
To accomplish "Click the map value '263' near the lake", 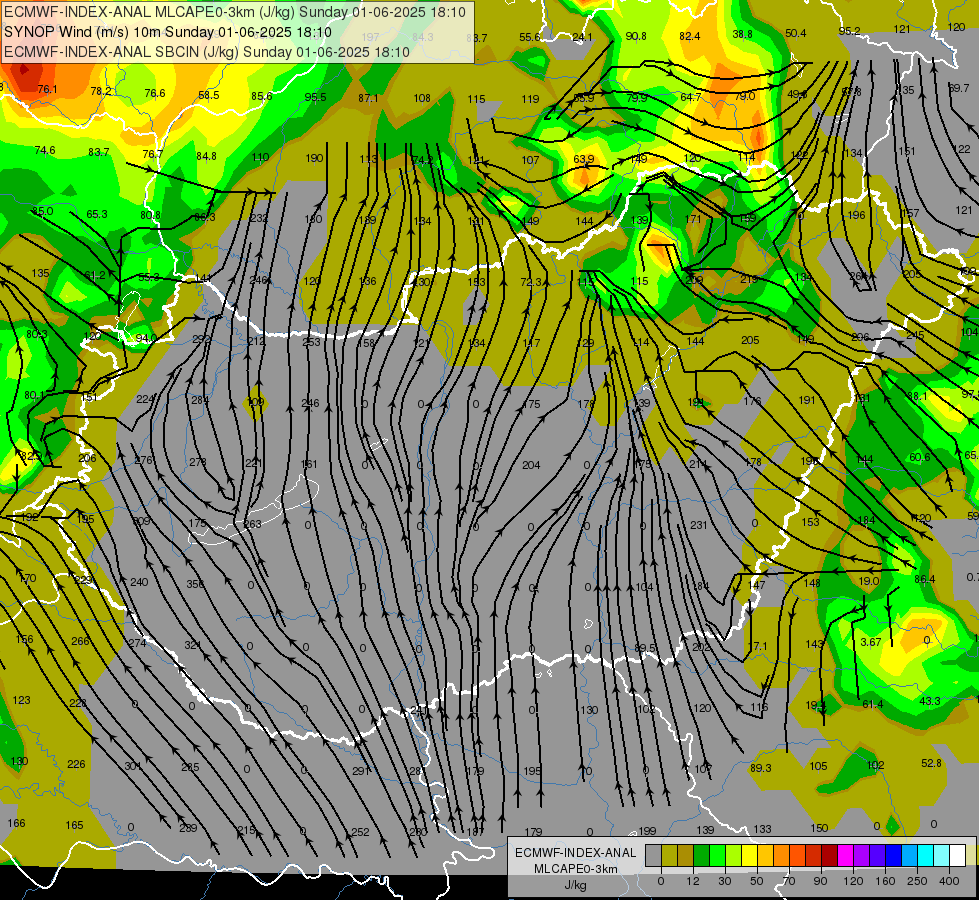I will (x=252, y=523).
